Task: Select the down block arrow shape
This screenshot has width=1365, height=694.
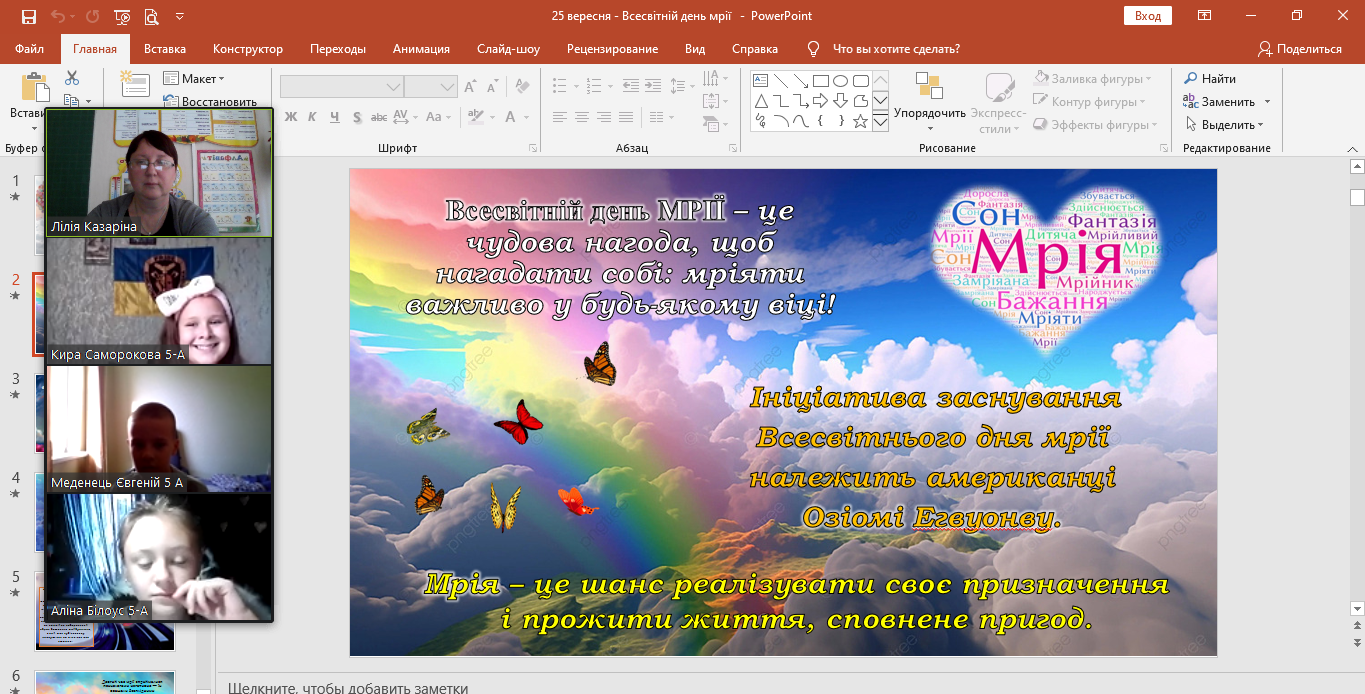Action: 840,100
